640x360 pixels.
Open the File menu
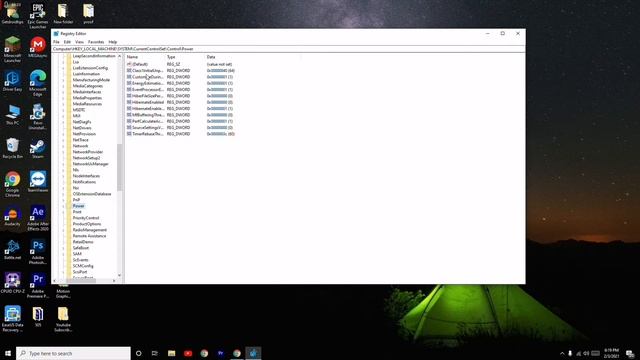[56, 42]
